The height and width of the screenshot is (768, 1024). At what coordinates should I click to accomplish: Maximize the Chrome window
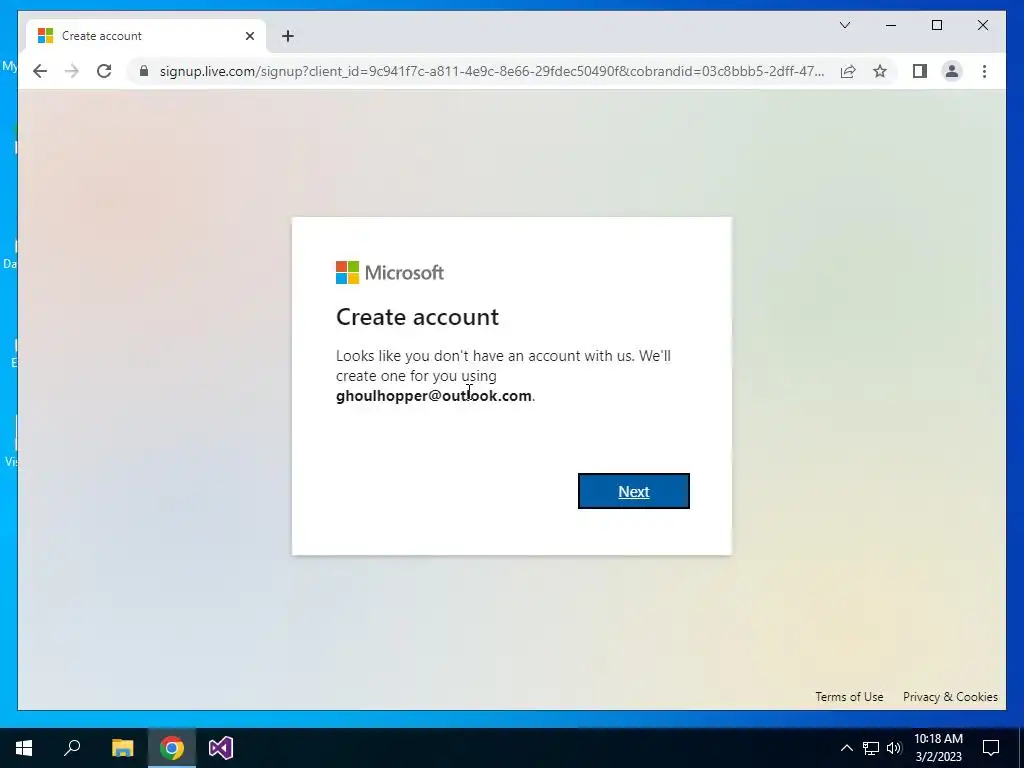936,25
